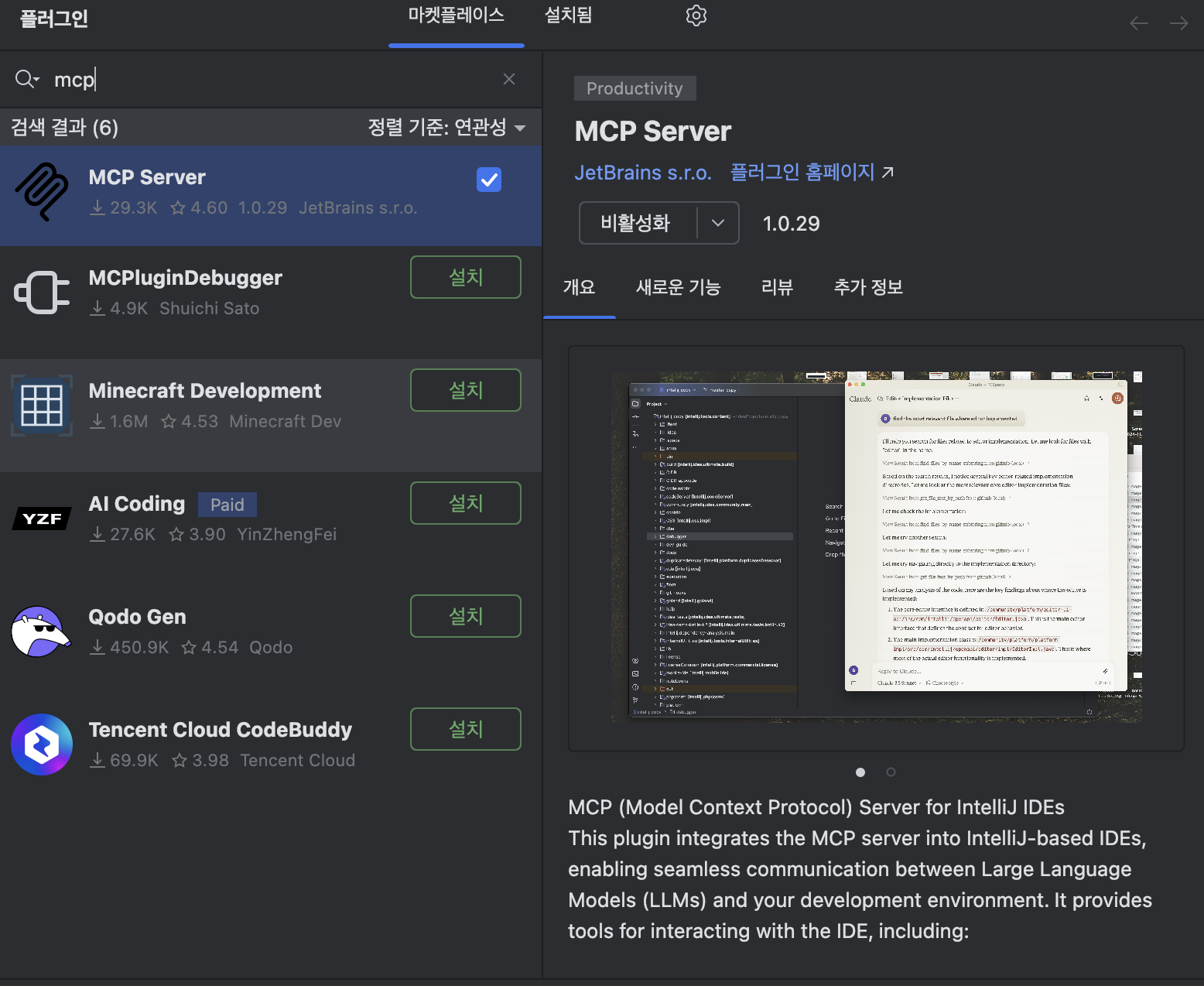Image resolution: width=1204 pixels, height=986 pixels.
Task: Click the MCPluginDebugger plug icon
Action: pyautogui.click(x=42, y=292)
